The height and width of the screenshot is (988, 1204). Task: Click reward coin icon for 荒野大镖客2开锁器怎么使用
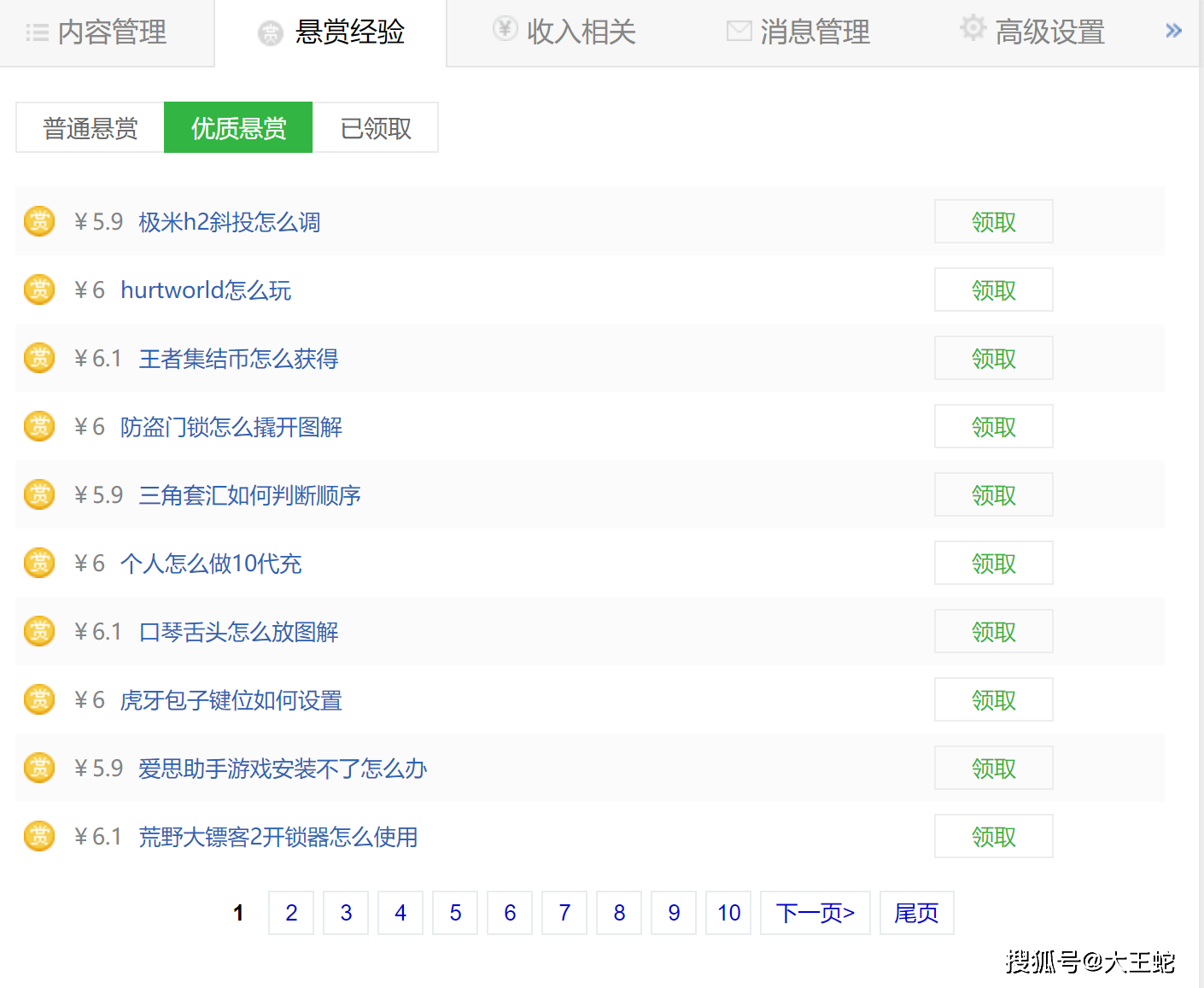coord(39,836)
